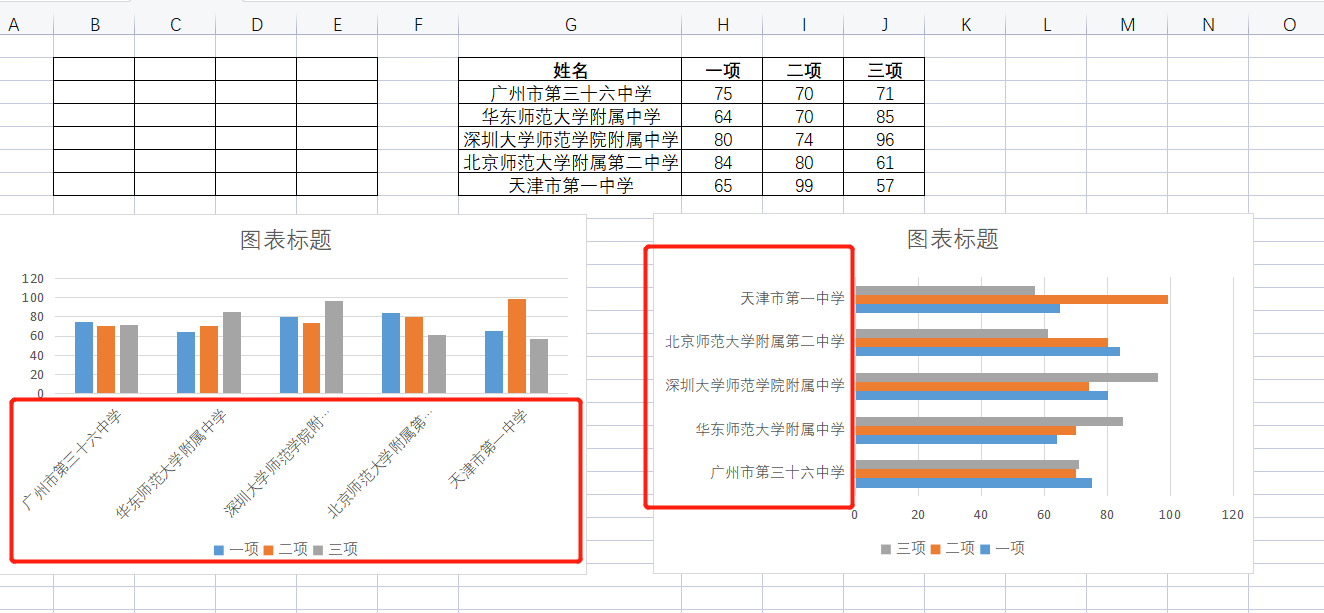Click the cell with value 65
The width and height of the screenshot is (1324, 613).
pyautogui.click(x=722, y=185)
